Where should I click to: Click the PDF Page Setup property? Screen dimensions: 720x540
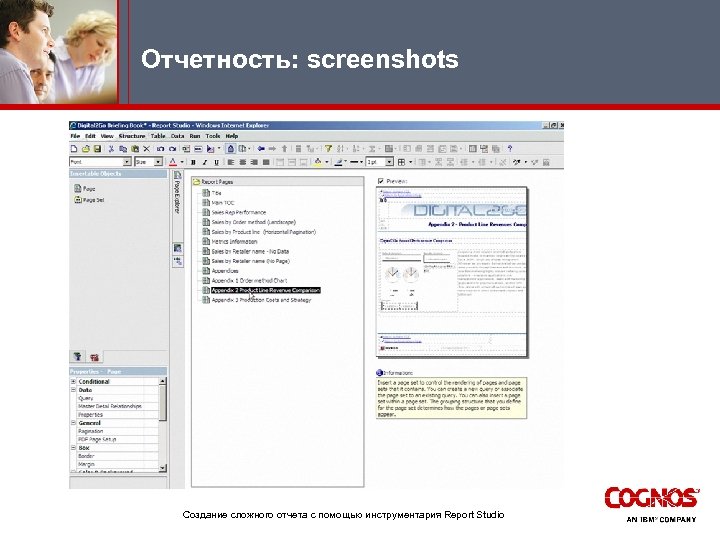pos(117,439)
